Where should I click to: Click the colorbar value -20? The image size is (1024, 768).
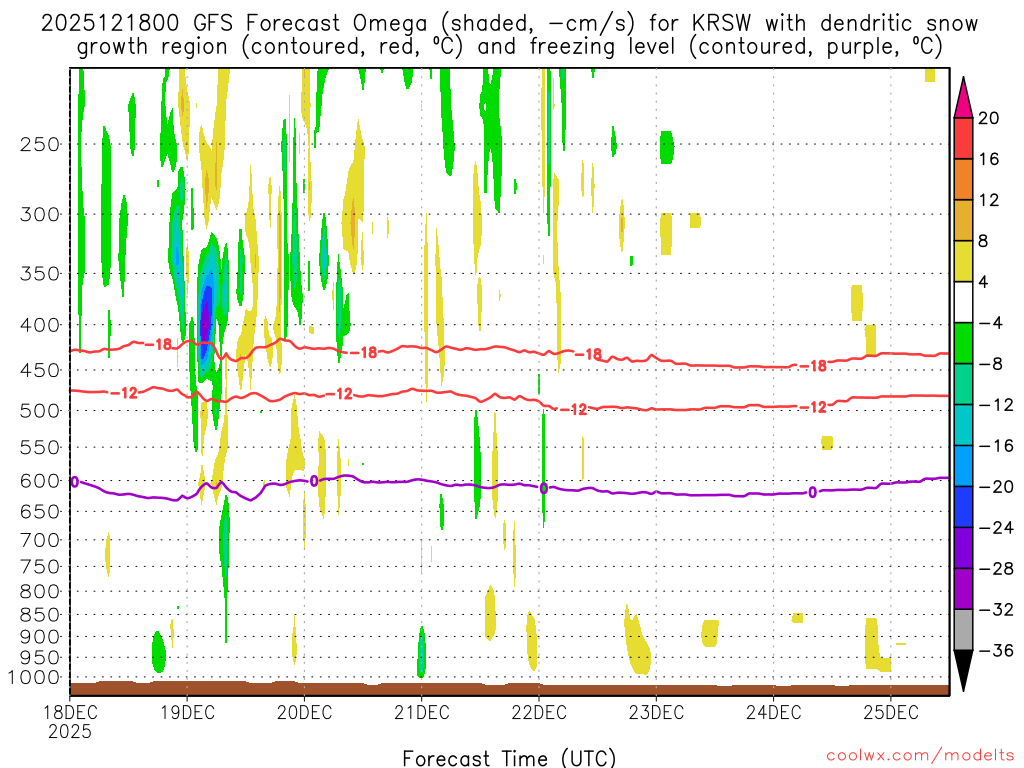pos(996,487)
